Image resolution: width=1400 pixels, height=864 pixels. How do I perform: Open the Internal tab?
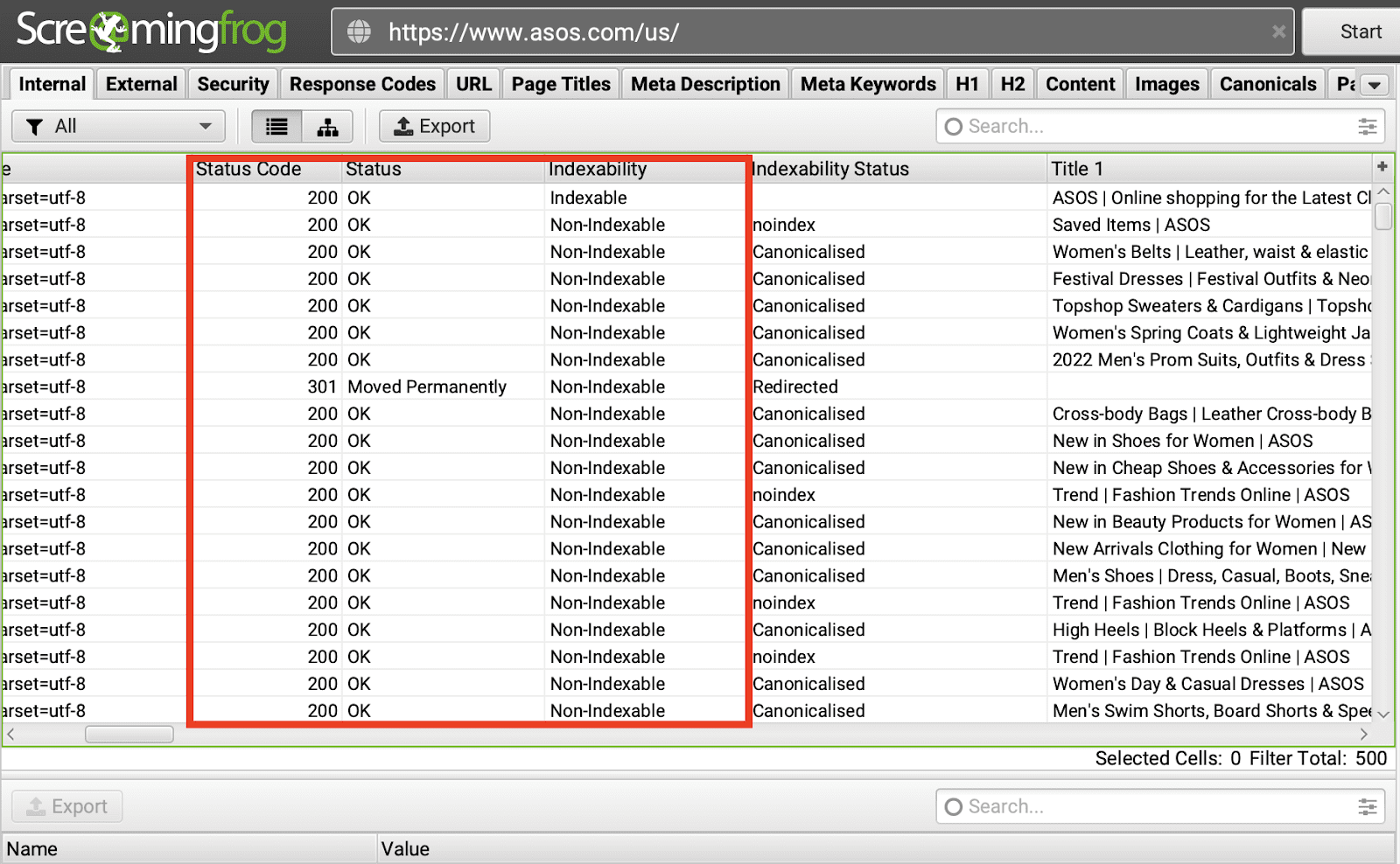click(x=52, y=84)
